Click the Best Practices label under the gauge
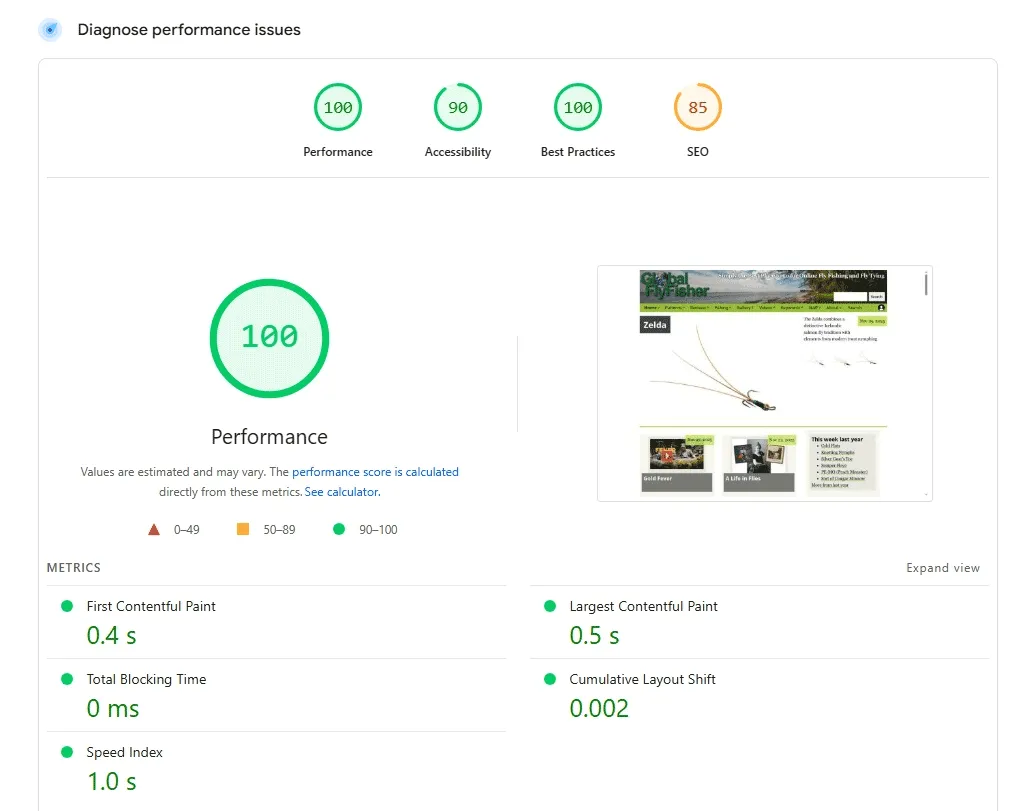The width and height of the screenshot is (1021, 811). pyautogui.click(x=578, y=152)
